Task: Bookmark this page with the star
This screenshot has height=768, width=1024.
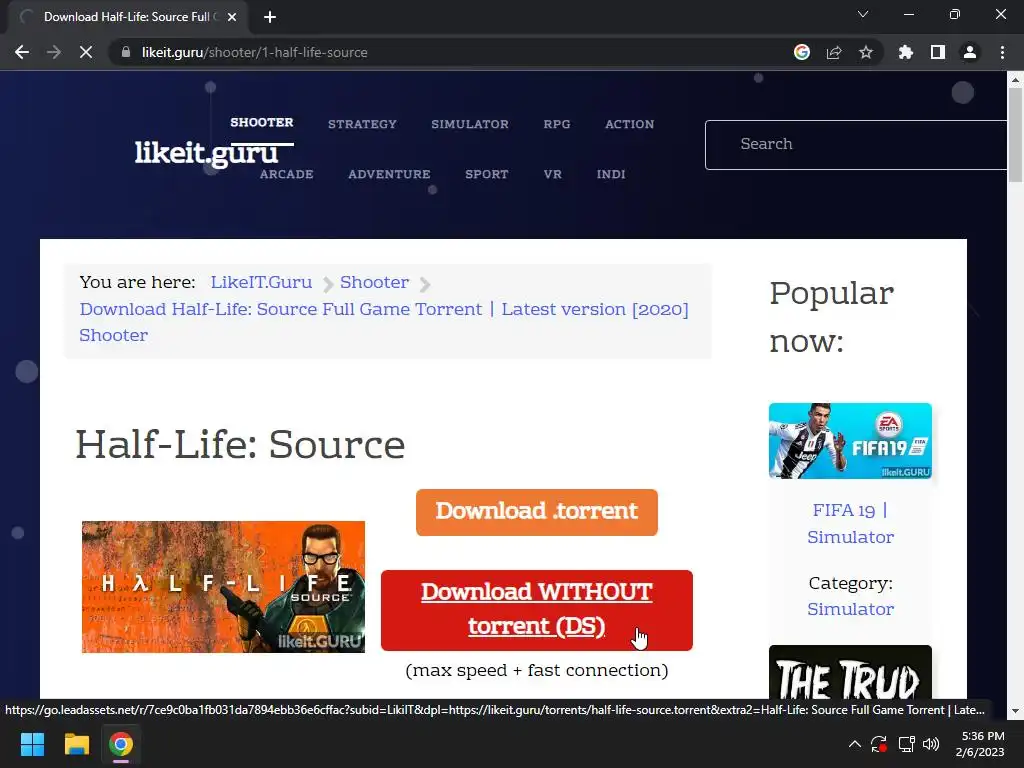Action: point(866,52)
